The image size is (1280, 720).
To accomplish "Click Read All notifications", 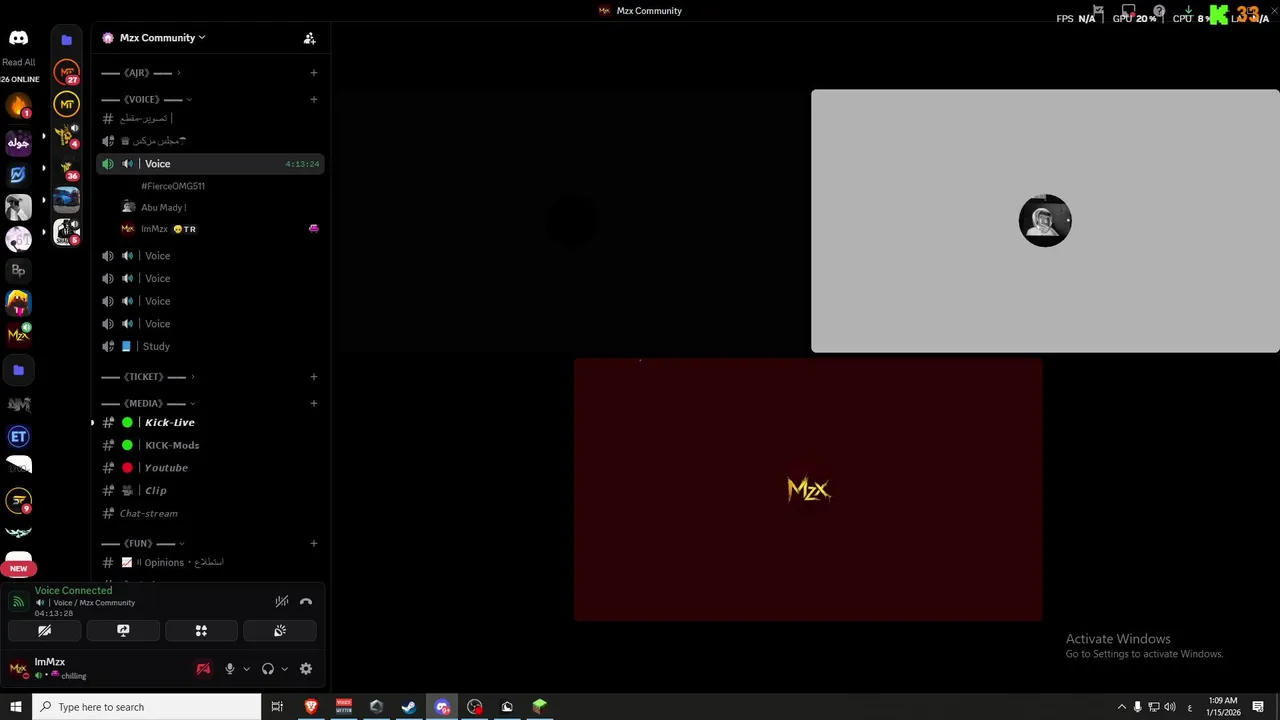I will click(18, 62).
